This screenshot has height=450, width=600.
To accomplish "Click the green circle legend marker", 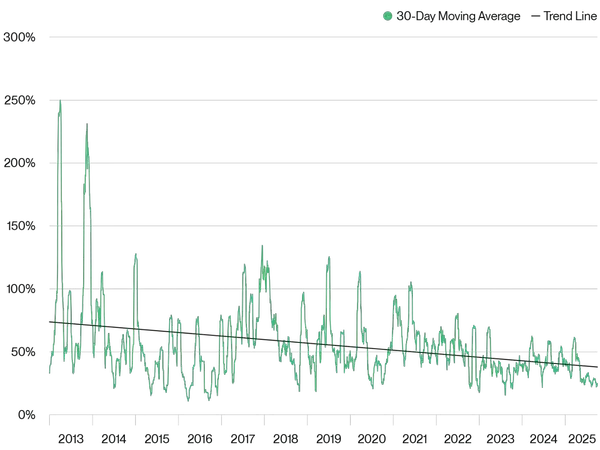I will click(x=385, y=16).
